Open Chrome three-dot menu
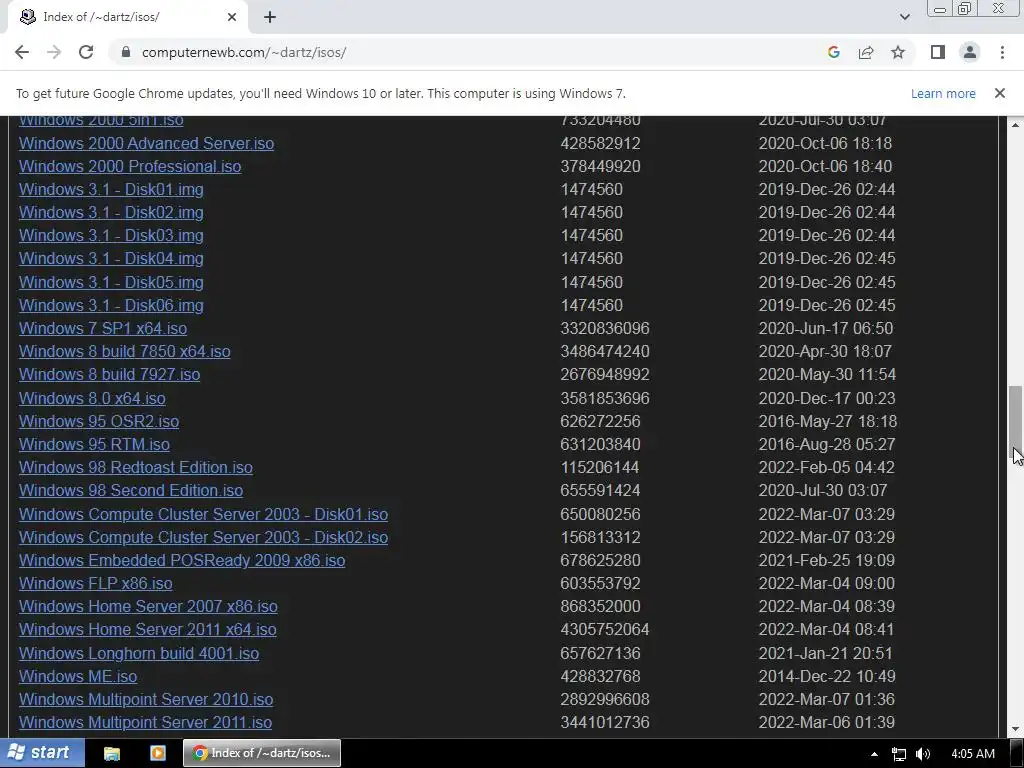The width and height of the screenshot is (1024, 768). point(1002,52)
